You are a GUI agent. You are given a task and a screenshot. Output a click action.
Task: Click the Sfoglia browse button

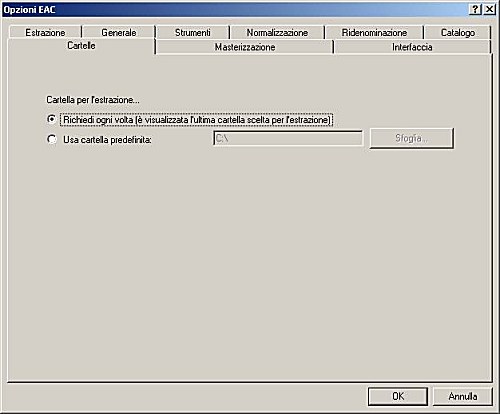[x=411, y=138]
